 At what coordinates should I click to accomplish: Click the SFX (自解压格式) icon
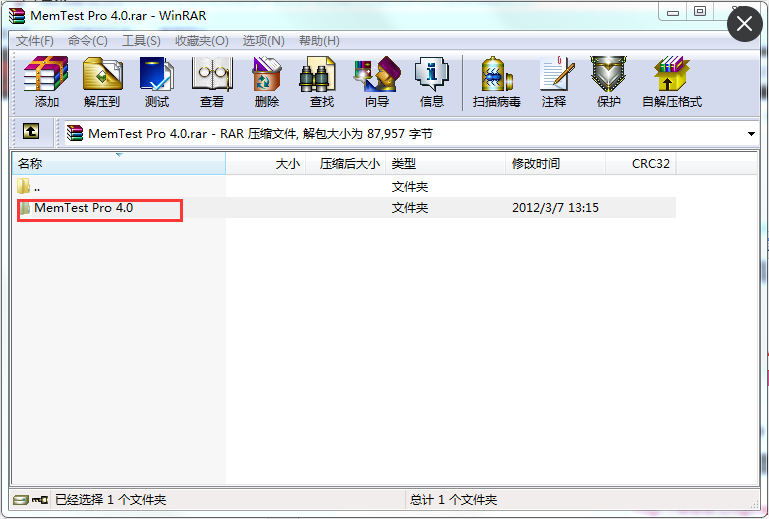(672, 82)
